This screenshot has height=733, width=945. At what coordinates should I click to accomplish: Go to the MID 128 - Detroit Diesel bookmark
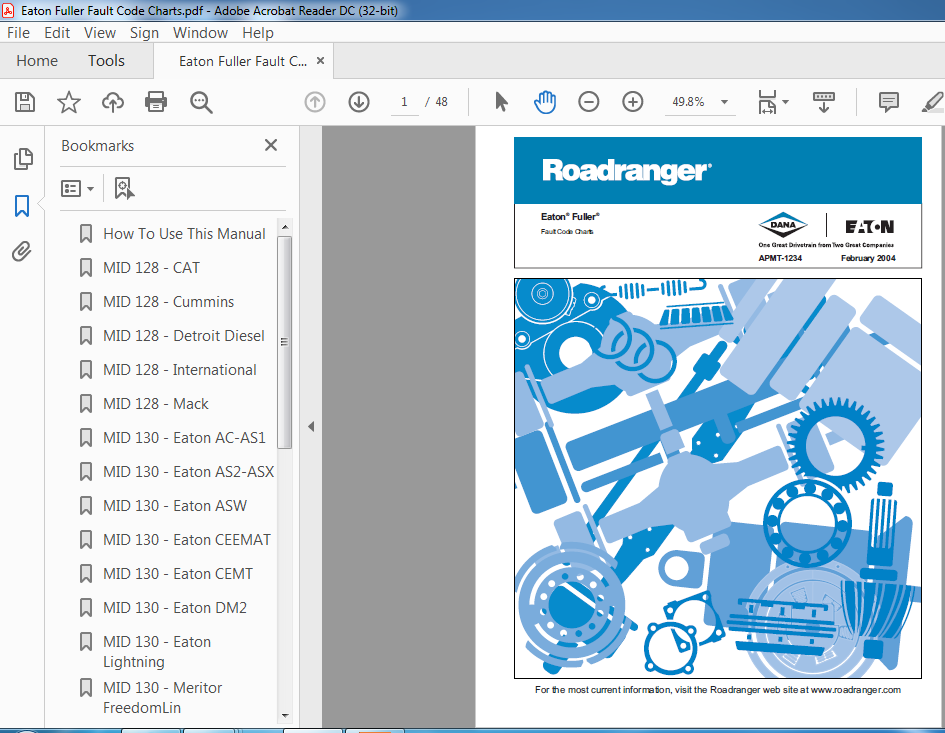pos(184,336)
